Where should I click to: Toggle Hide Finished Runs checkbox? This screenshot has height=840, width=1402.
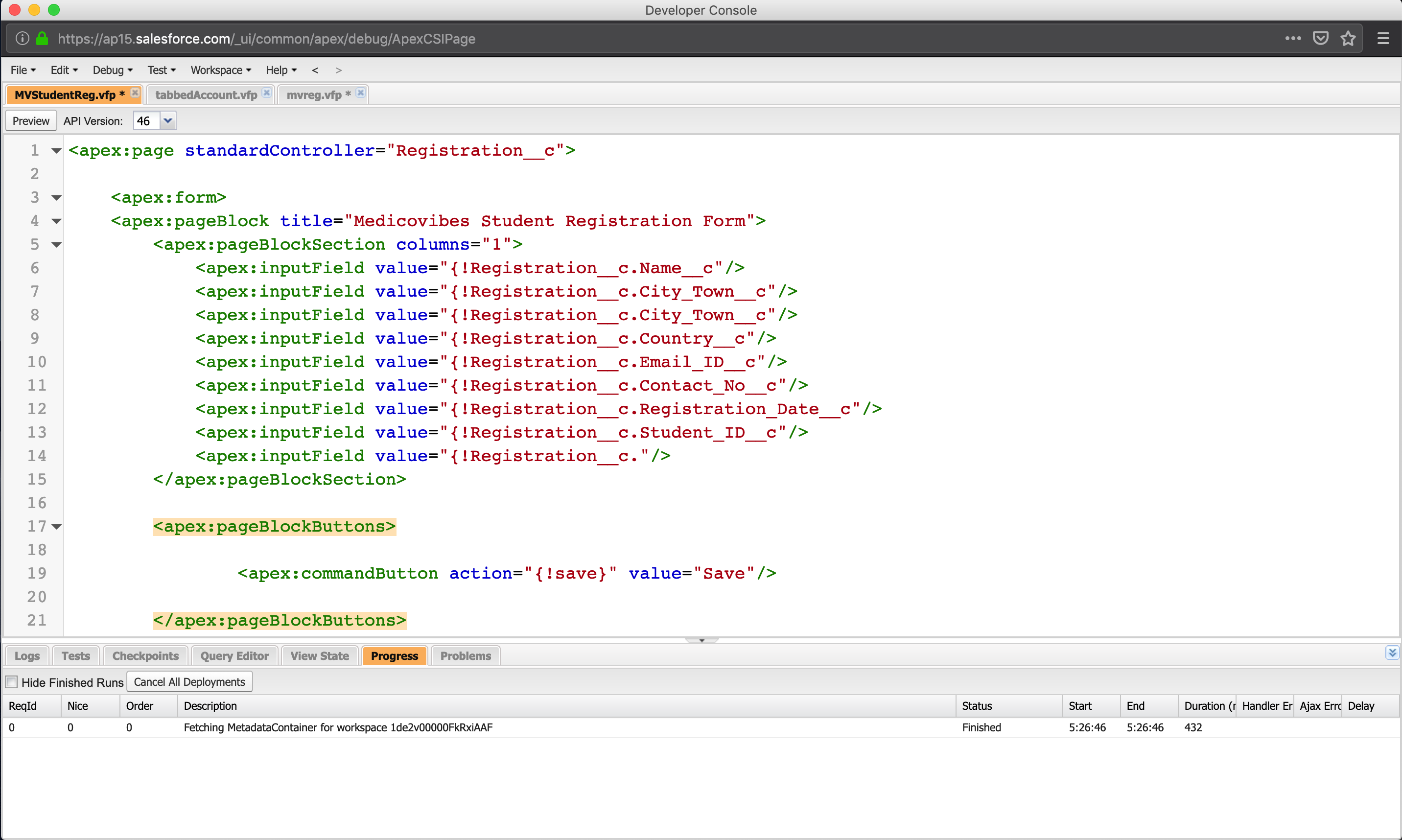(x=11, y=681)
